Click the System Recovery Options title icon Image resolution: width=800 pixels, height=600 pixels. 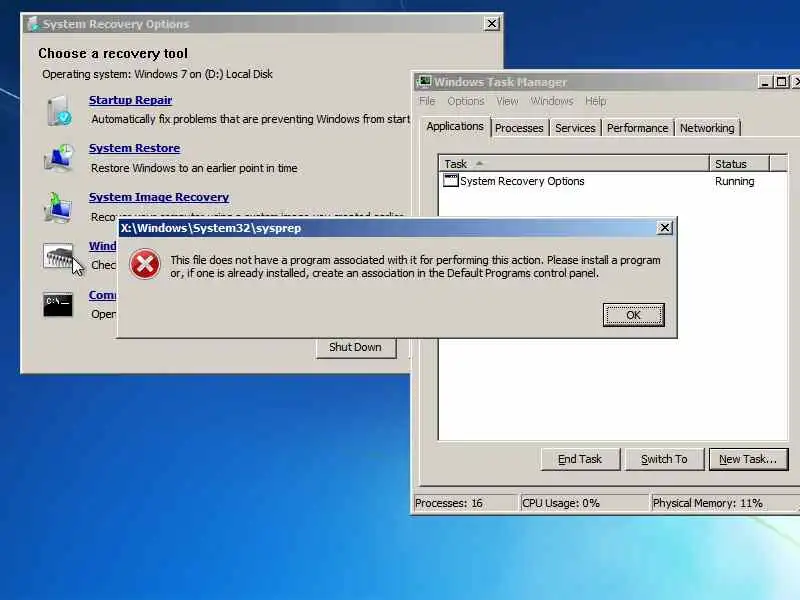pos(33,23)
